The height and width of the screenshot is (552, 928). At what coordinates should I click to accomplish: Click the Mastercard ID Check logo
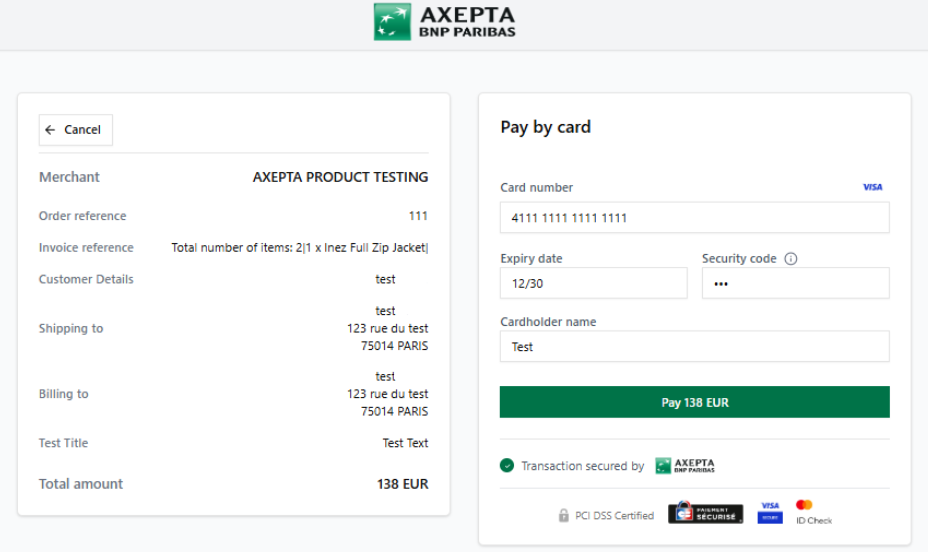pyautogui.click(x=805, y=511)
